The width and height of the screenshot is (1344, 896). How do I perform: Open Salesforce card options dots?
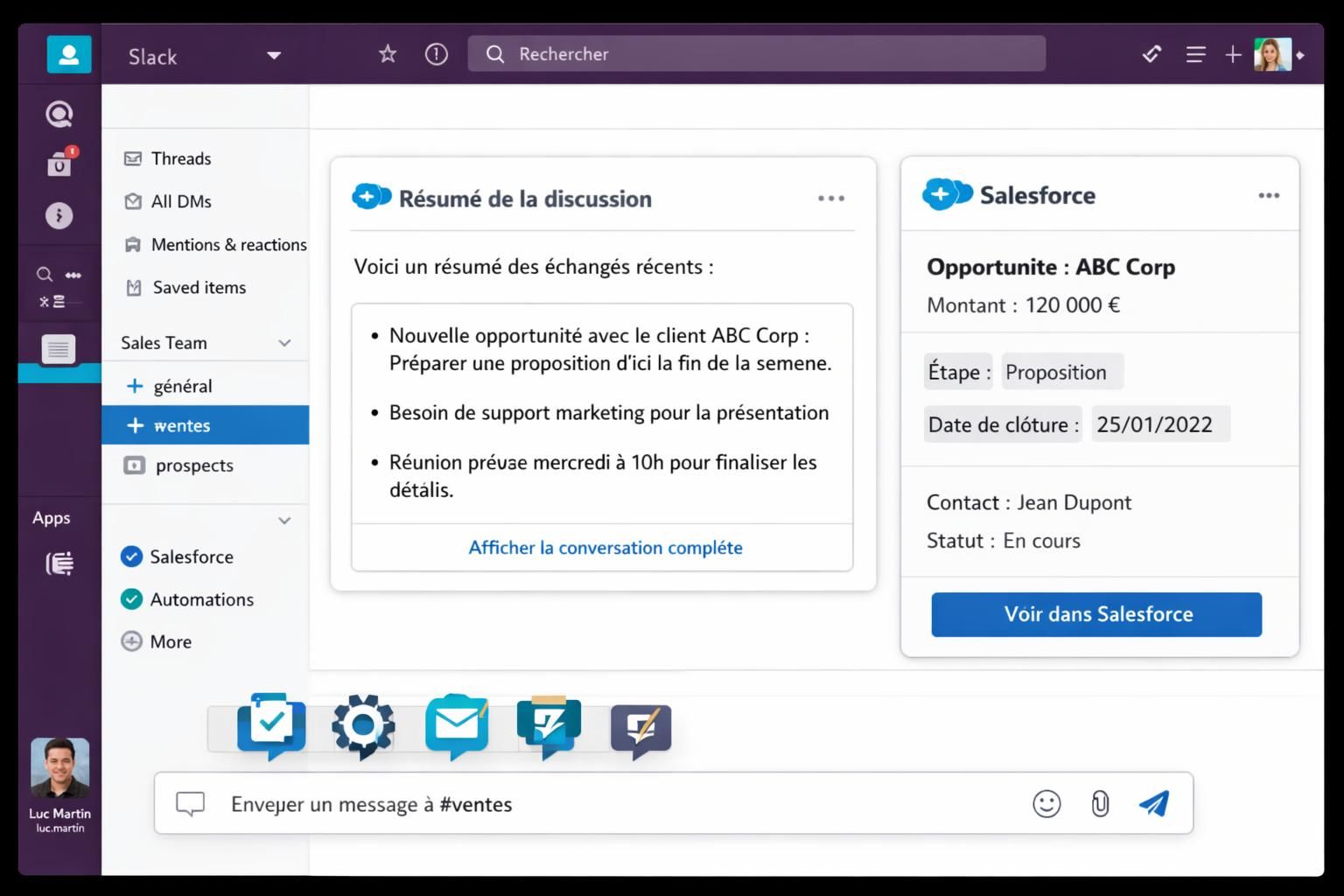(1269, 195)
